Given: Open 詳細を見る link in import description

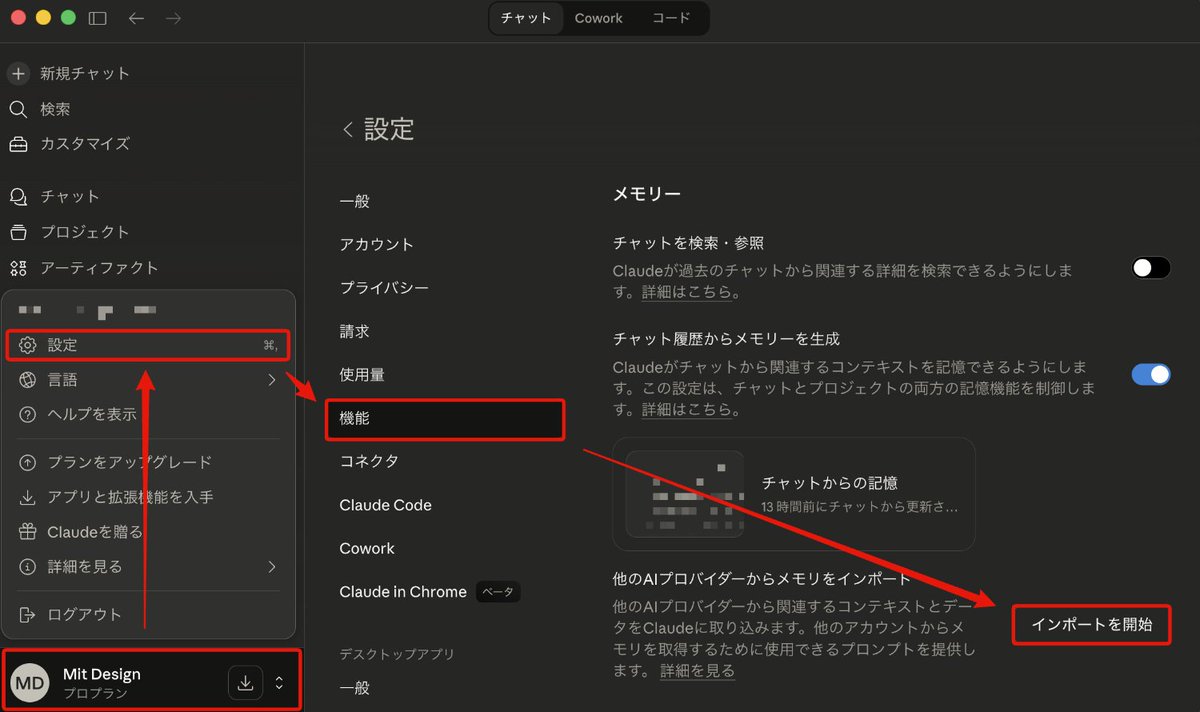Looking at the screenshot, I should coord(697,671).
